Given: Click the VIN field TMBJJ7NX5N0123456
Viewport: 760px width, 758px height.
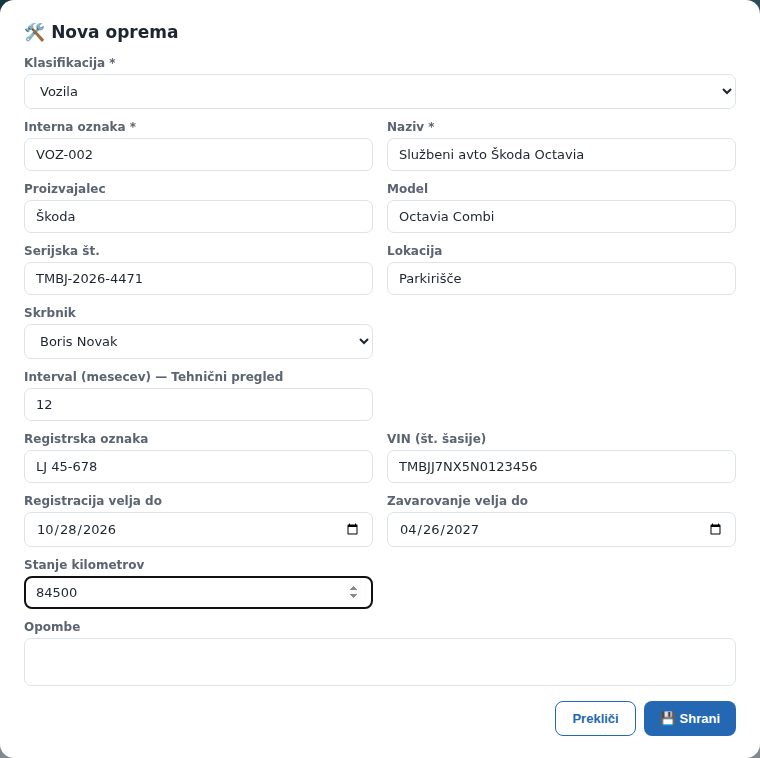Looking at the screenshot, I should click(561, 467).
